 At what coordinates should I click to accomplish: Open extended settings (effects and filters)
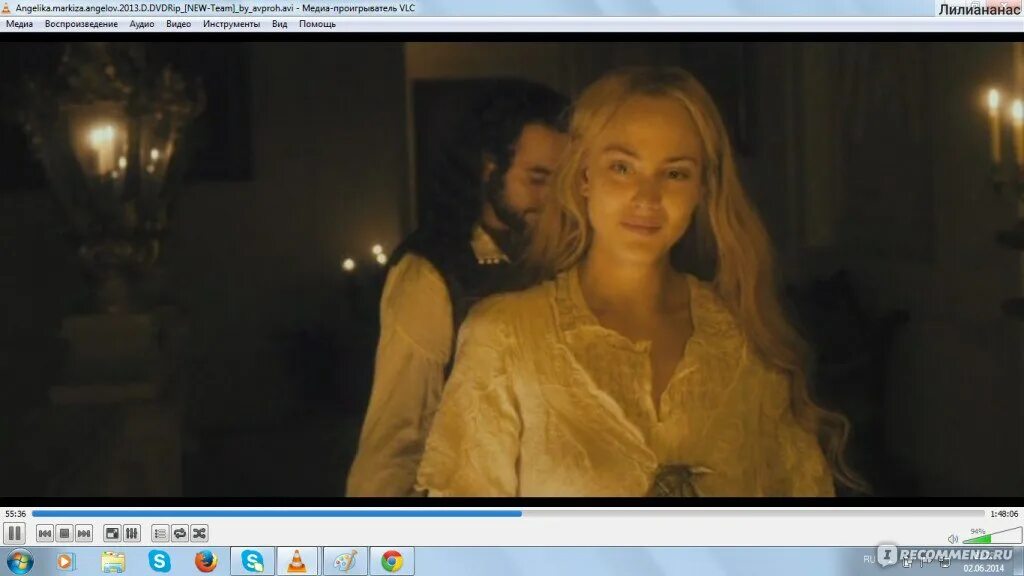coord(132,534)
